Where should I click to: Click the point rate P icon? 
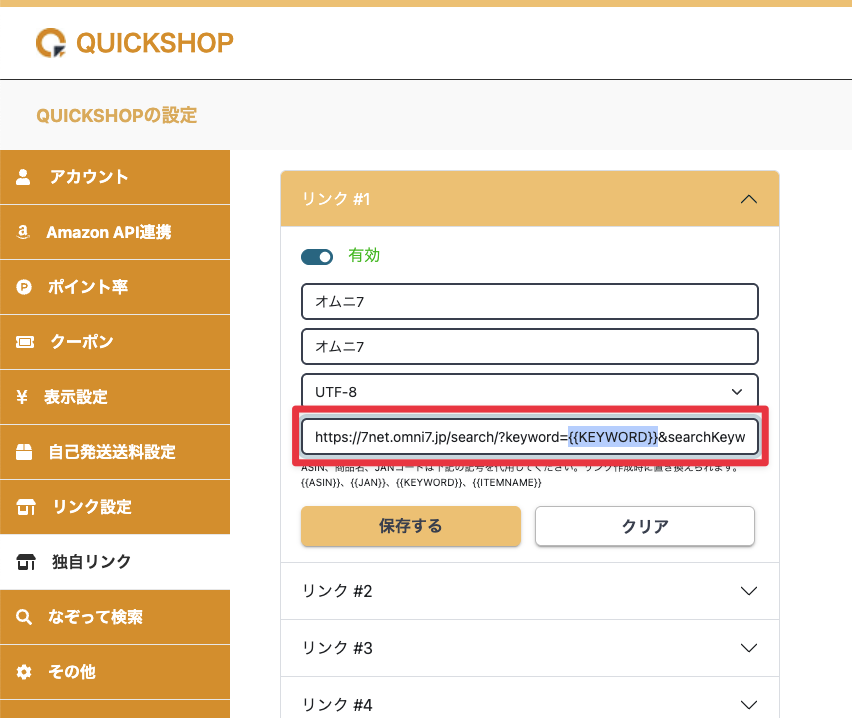pos(24,287)
